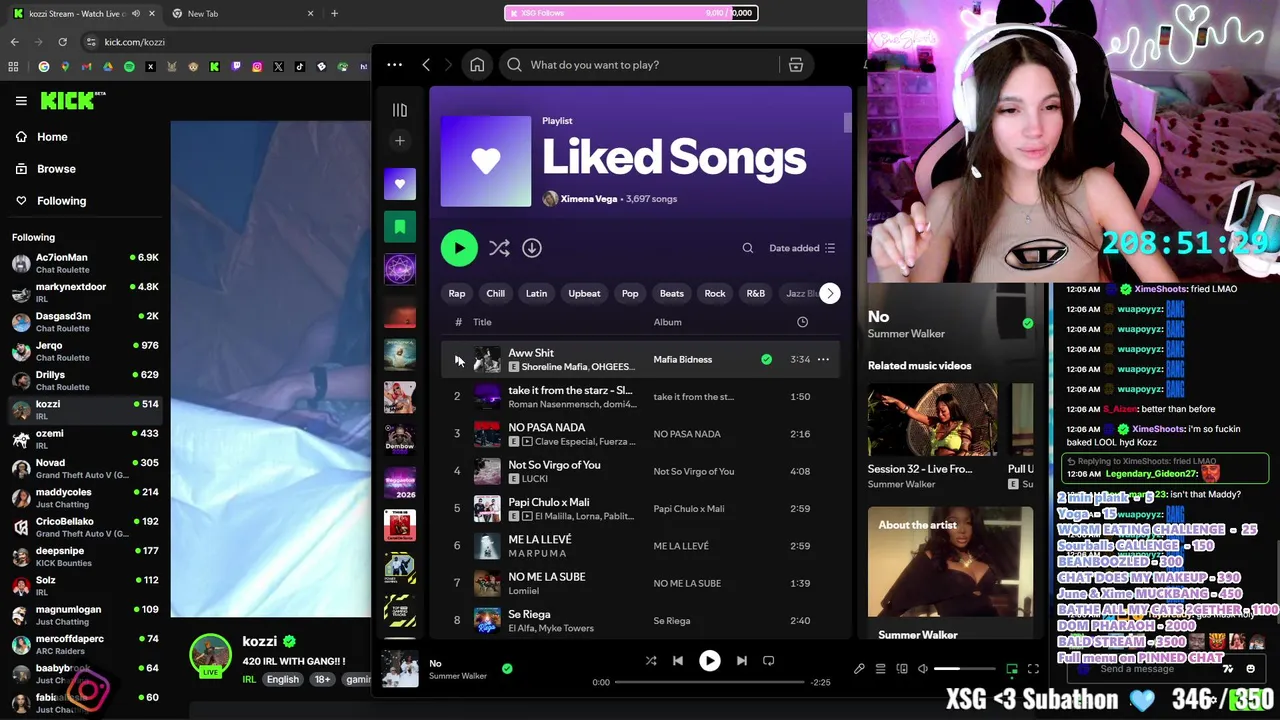This screenshot has width=1280, height=720.
Task: Open followed channel maddycoles
Action: 85,497
